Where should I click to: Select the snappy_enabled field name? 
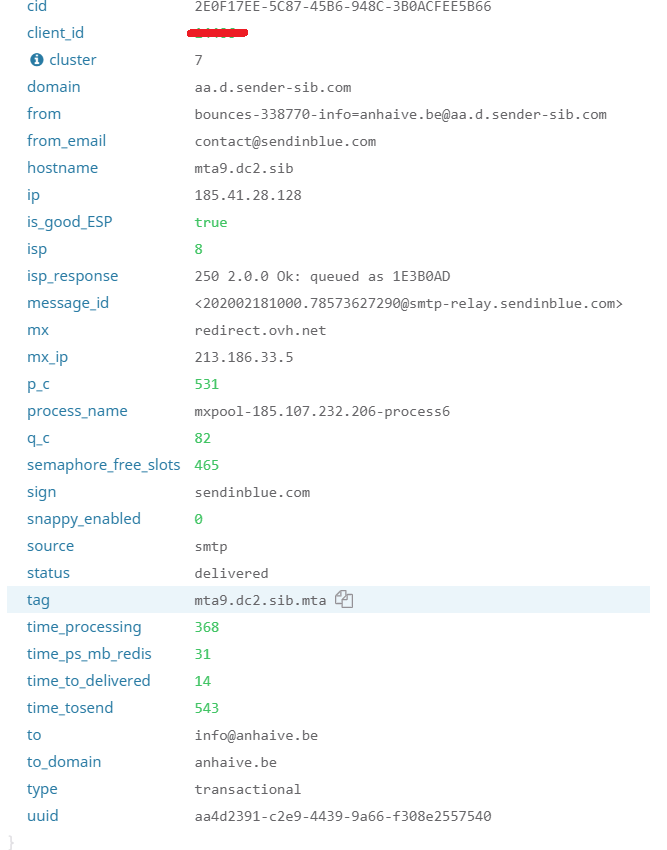[x=84, y=519]
